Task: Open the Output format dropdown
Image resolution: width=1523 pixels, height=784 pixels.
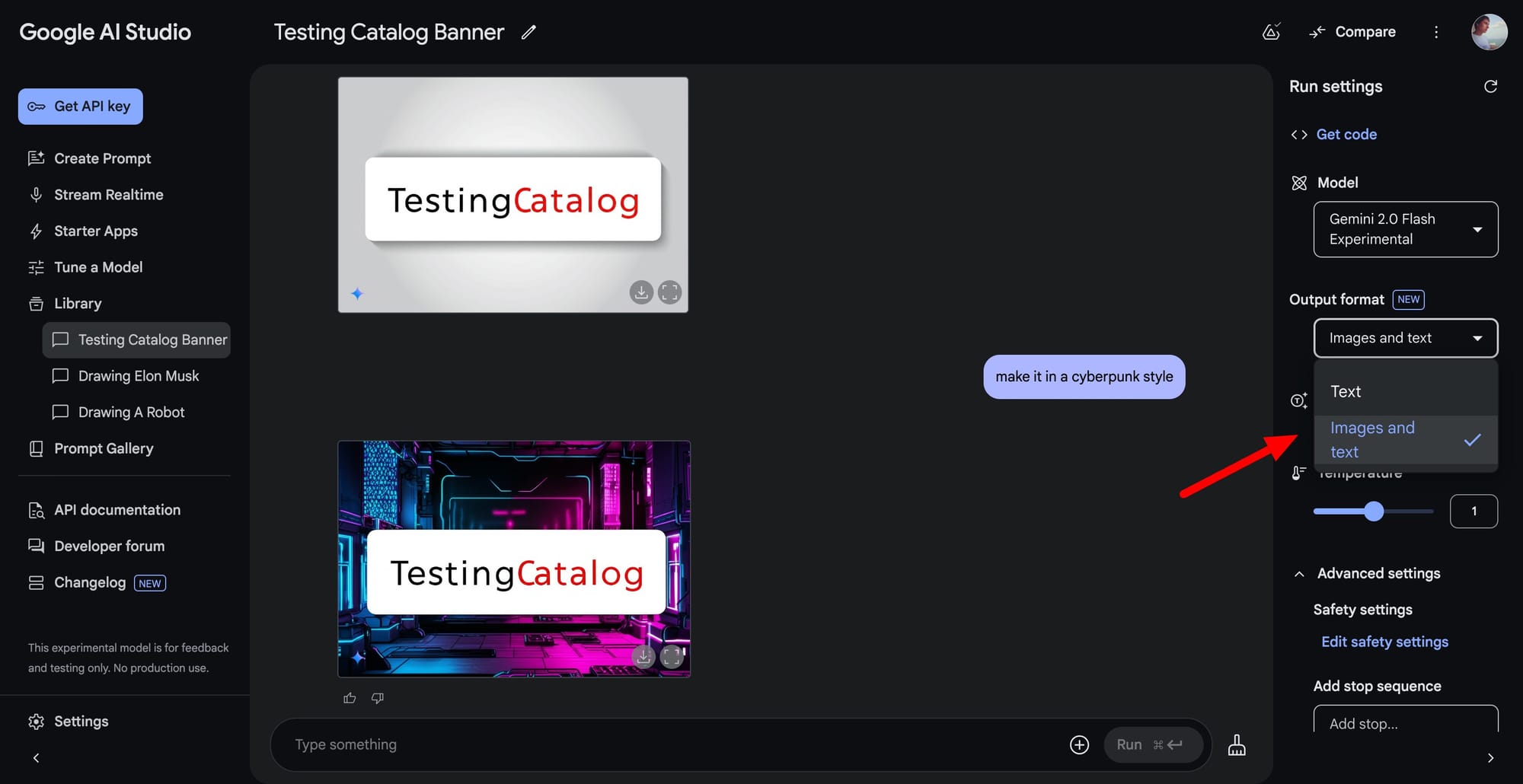Action: coord(1405,337)
